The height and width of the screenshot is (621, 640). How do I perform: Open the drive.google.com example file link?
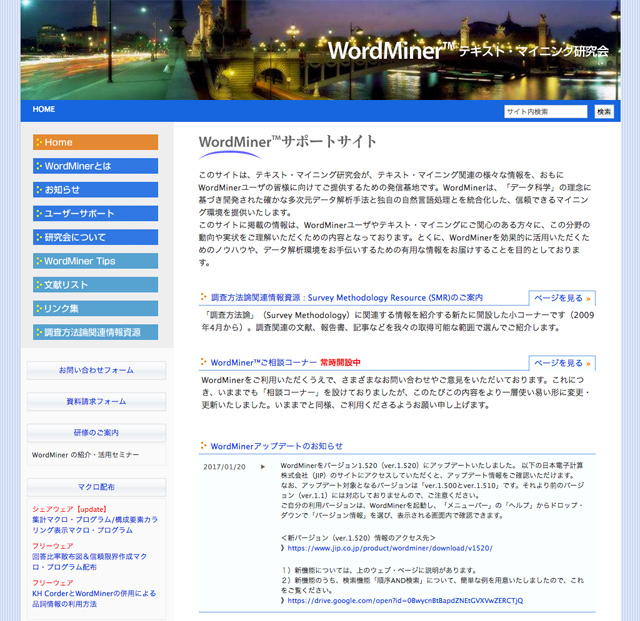click(405, 600)
